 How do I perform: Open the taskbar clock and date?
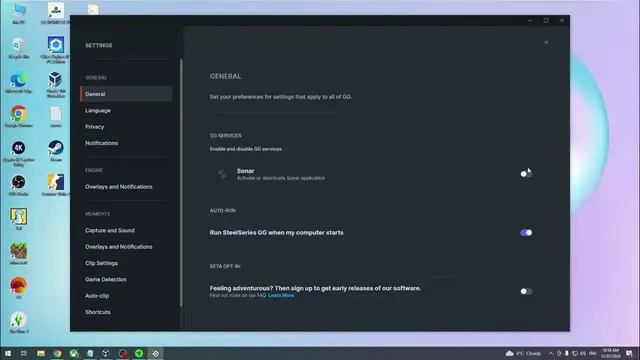tap(611, 353)
